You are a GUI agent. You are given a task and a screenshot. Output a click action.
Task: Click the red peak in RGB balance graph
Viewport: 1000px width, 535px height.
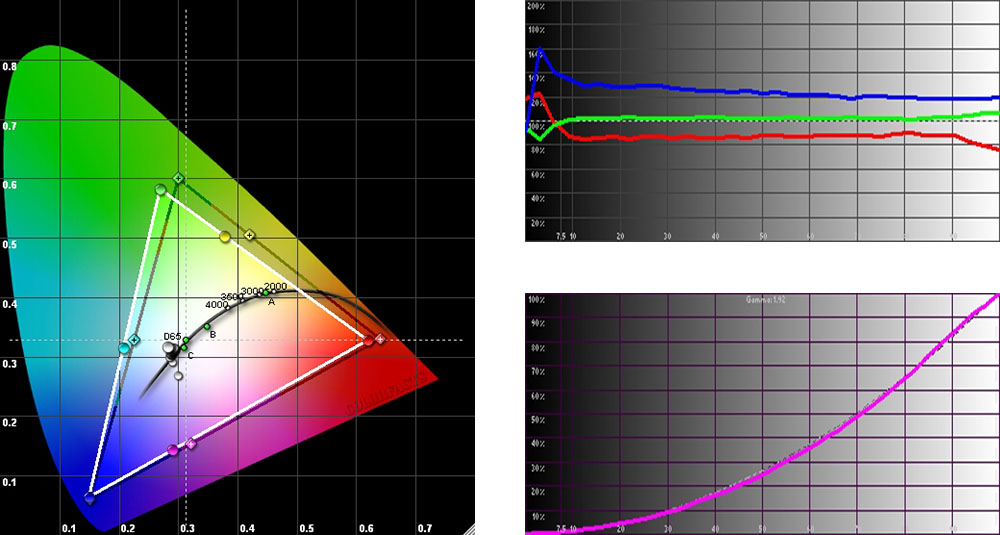(537, 95)
